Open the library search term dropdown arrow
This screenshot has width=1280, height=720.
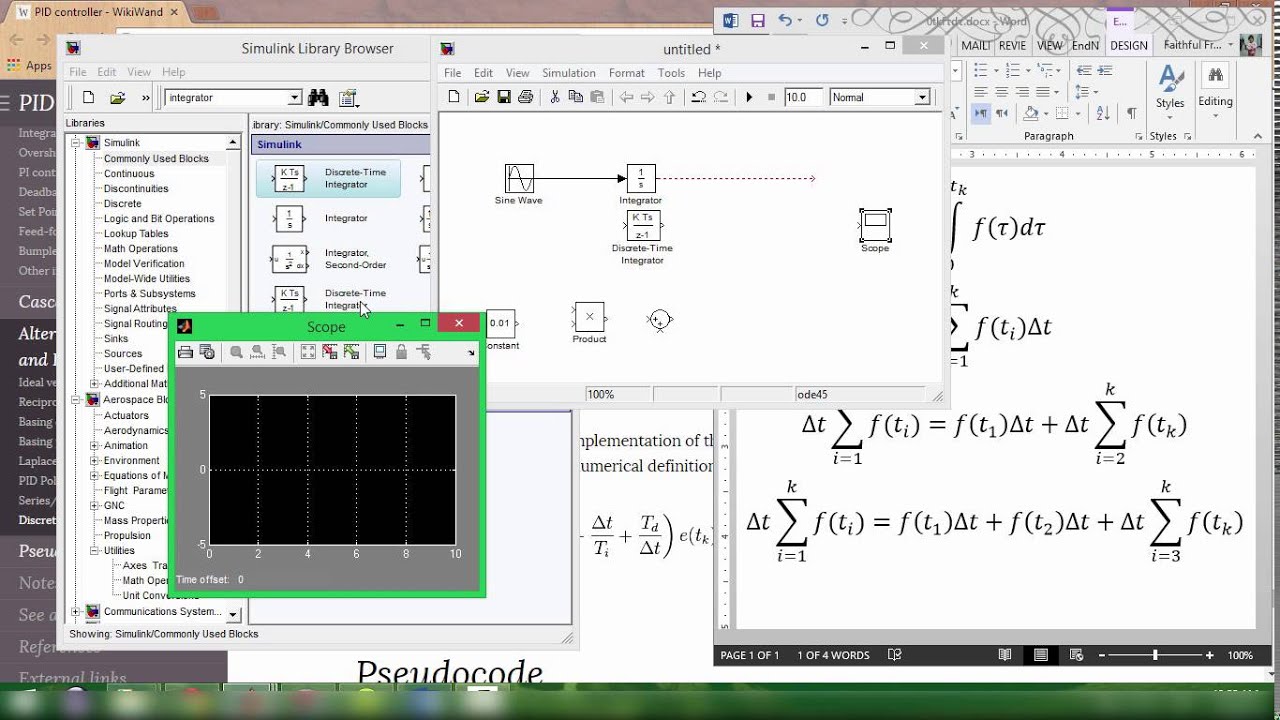(295, 97)
